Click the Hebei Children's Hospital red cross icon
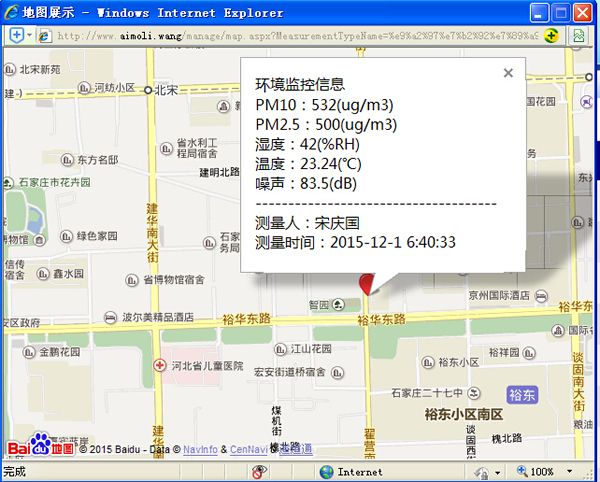 coord(158,367)
